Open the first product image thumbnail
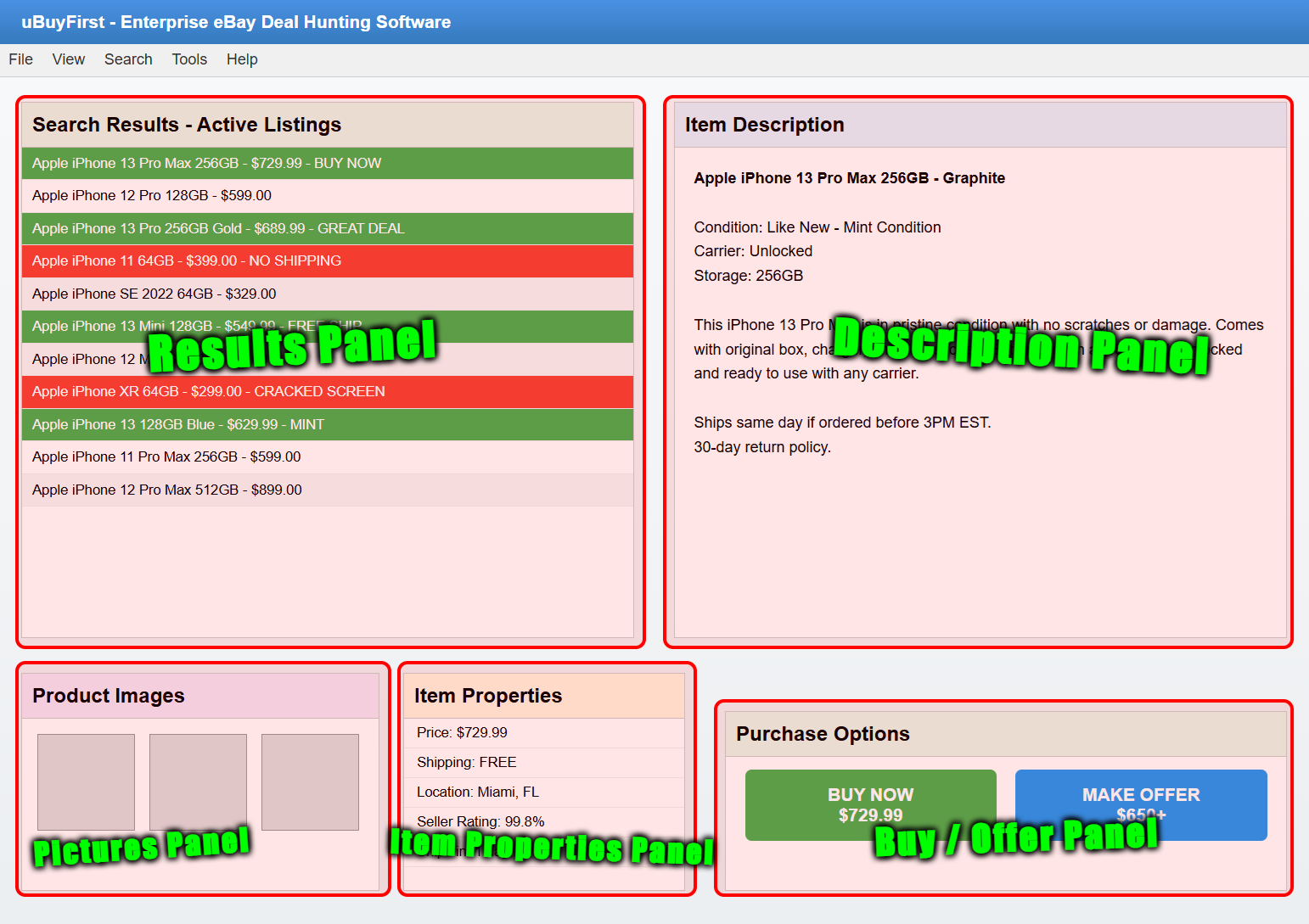This screenshot has height=924, width=1309. 86,782
